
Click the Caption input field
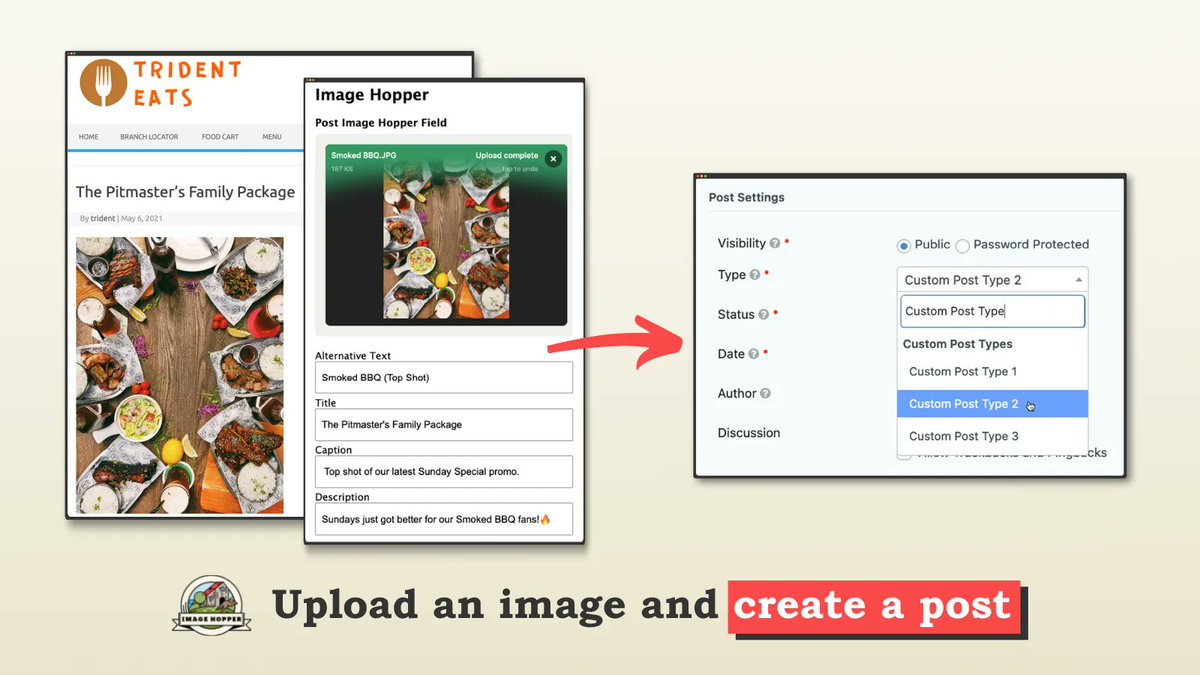pos(444,471)
